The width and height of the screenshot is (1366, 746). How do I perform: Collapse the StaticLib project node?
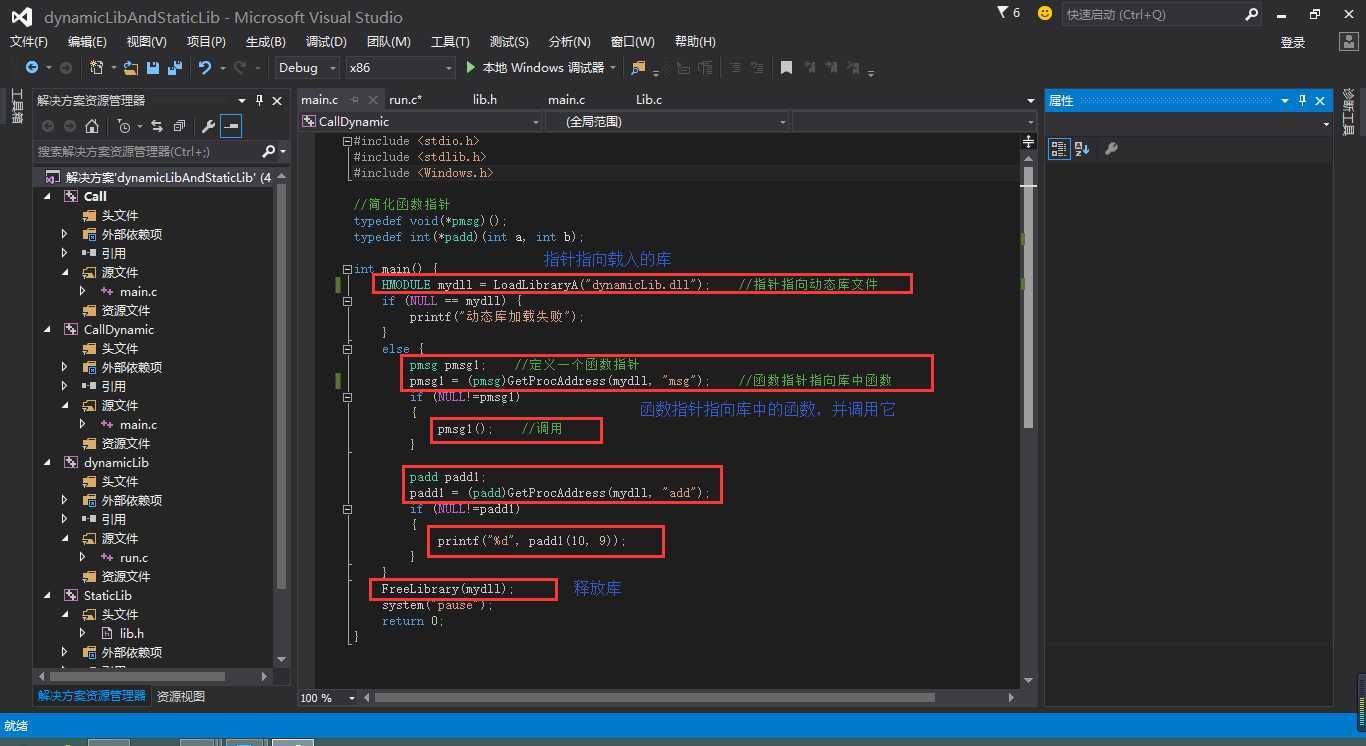[46, 596]
